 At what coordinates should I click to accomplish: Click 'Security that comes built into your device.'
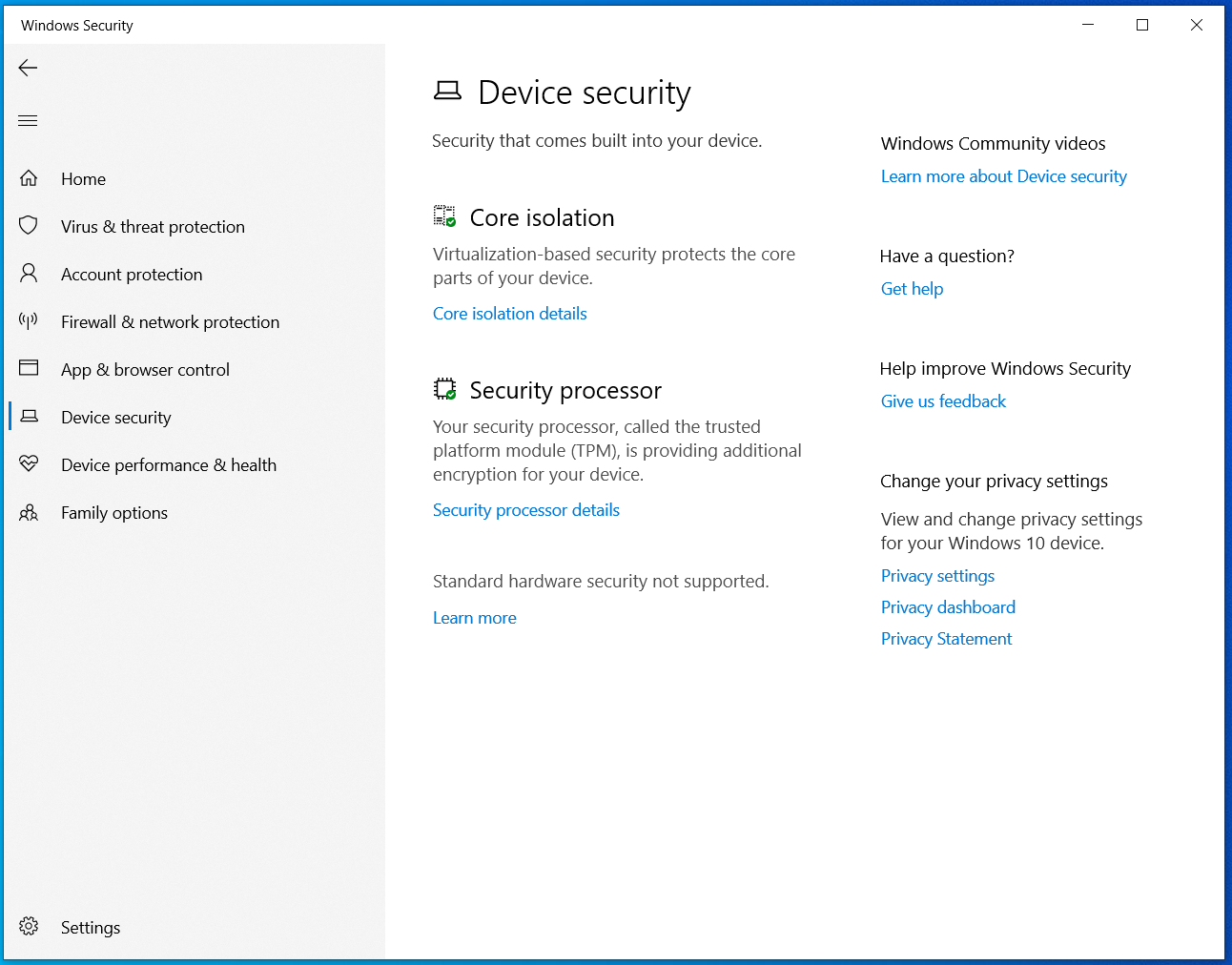(597, 141)
